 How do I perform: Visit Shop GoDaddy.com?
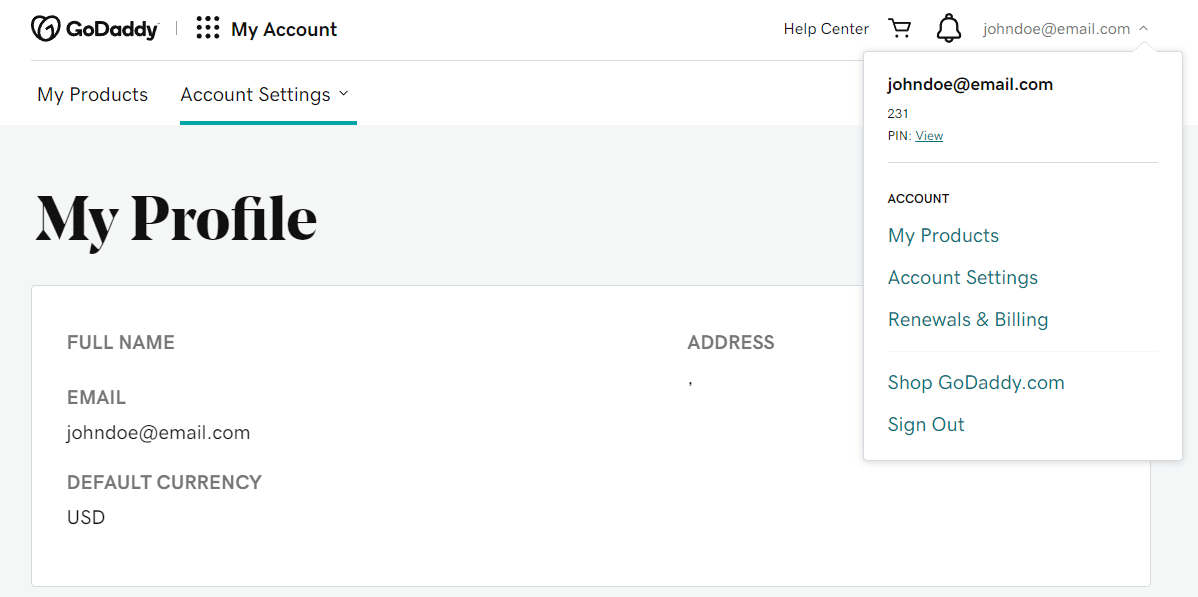(x=975, y=382)
